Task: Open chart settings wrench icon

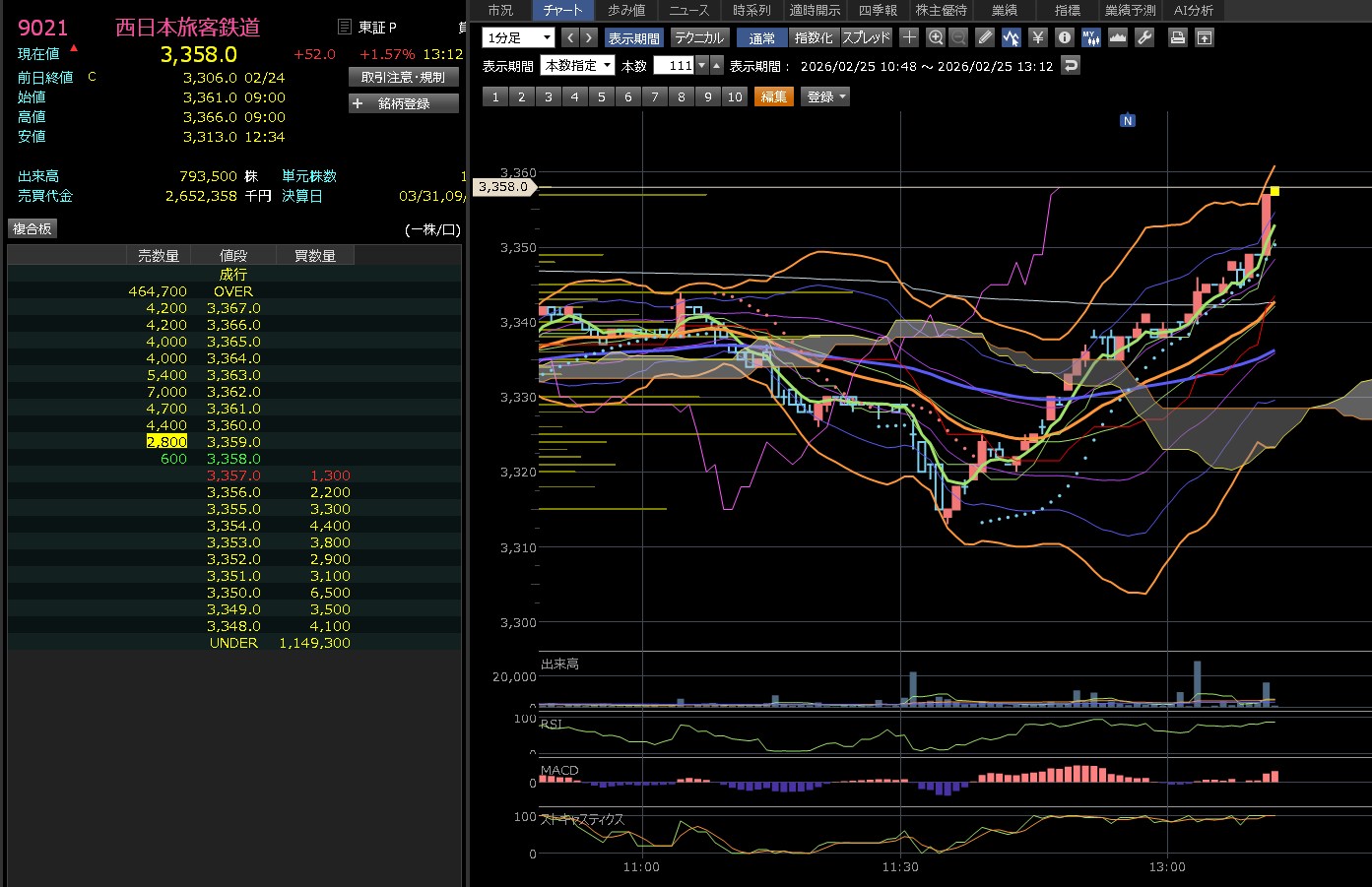Action: 1144,37
